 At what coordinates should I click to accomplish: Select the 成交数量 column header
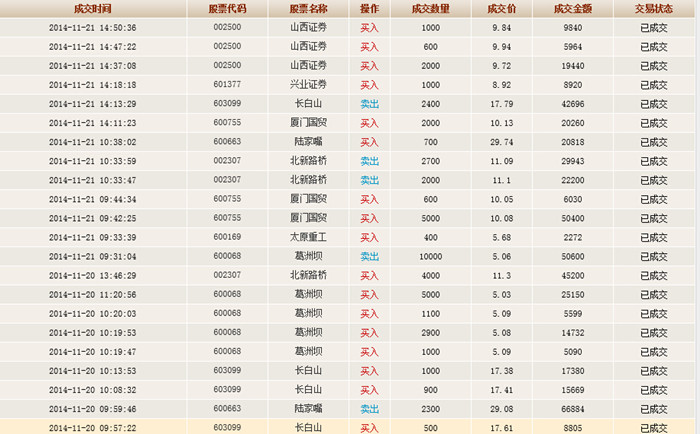[x=430, y=8]
